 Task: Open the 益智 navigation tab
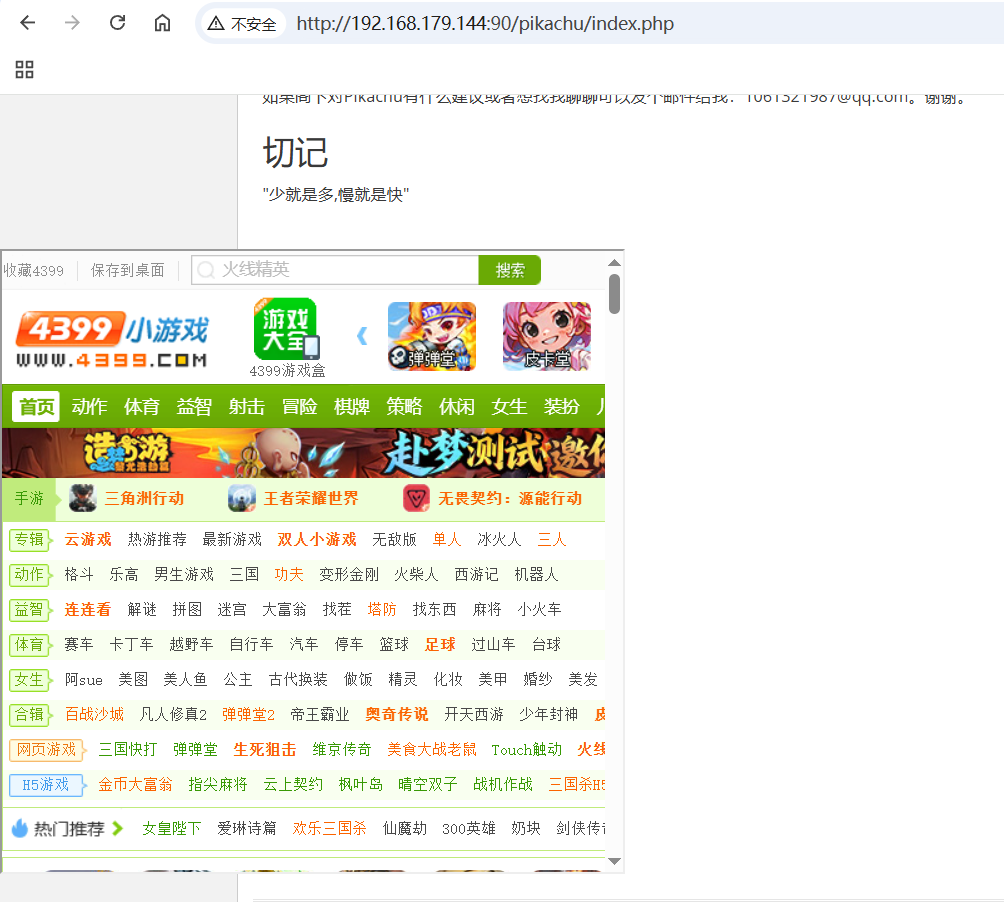pos(194,407)
